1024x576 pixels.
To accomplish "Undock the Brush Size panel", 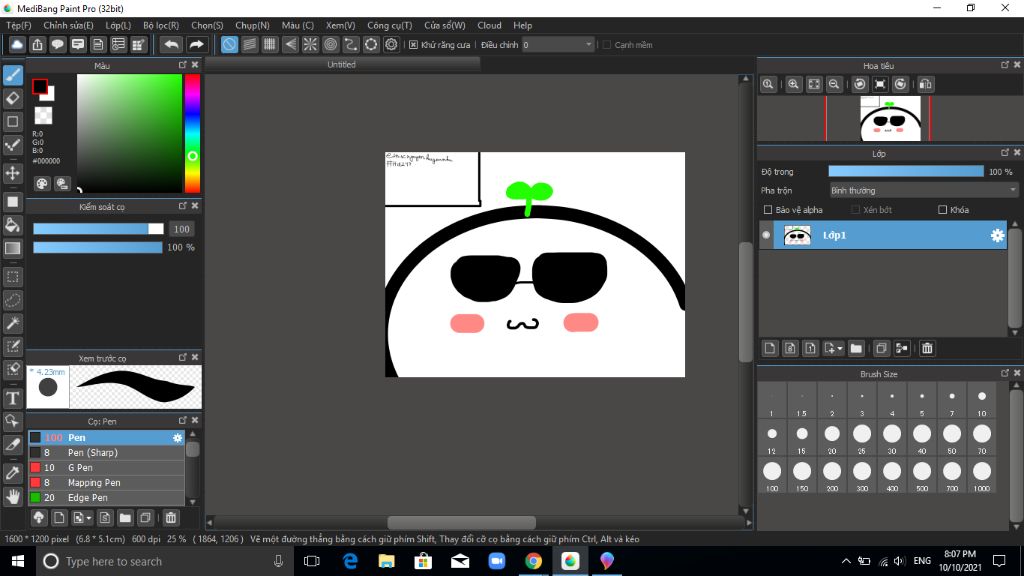I will (1005, 374).
